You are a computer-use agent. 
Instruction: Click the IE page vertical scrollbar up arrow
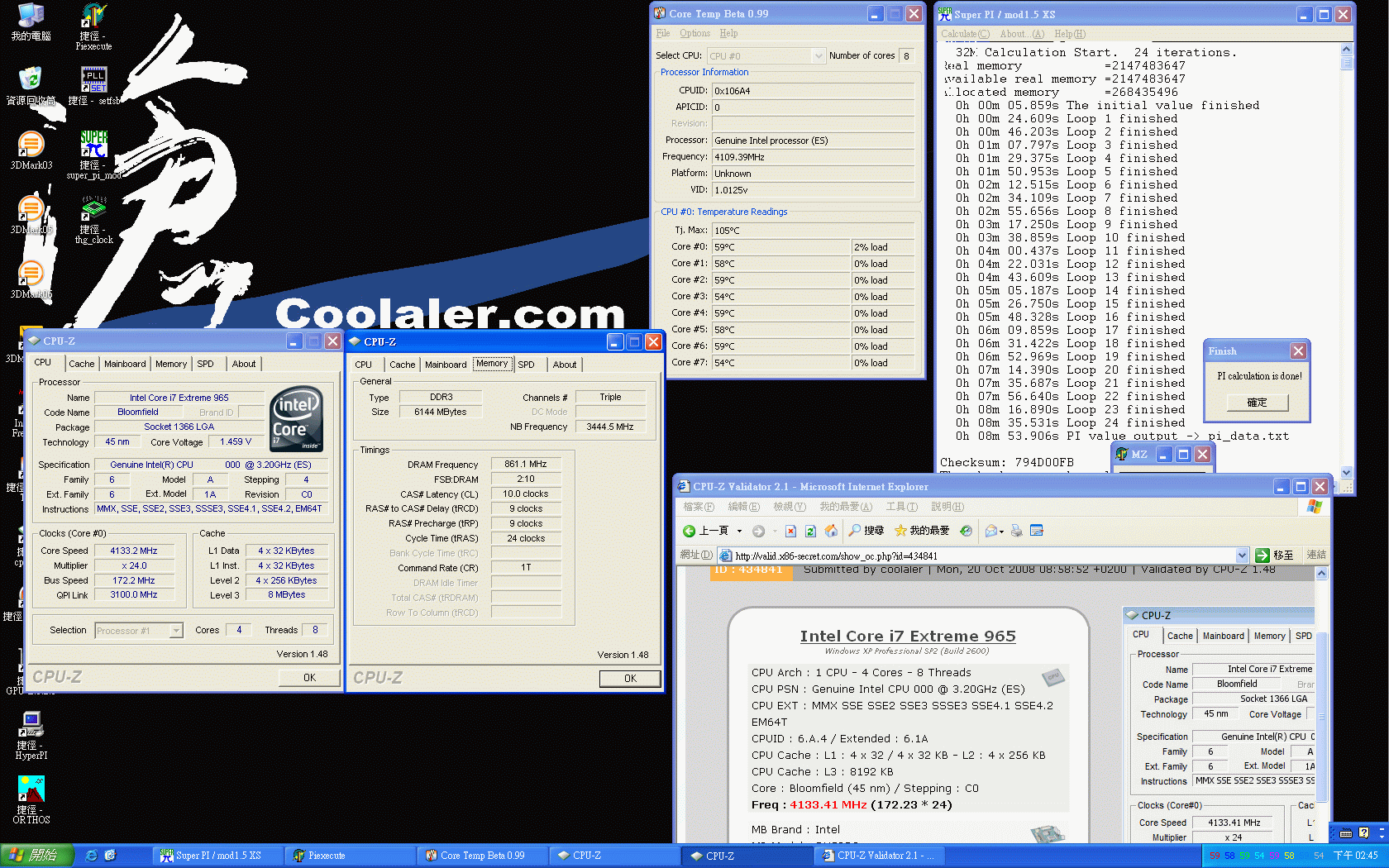click(1321, 573)
